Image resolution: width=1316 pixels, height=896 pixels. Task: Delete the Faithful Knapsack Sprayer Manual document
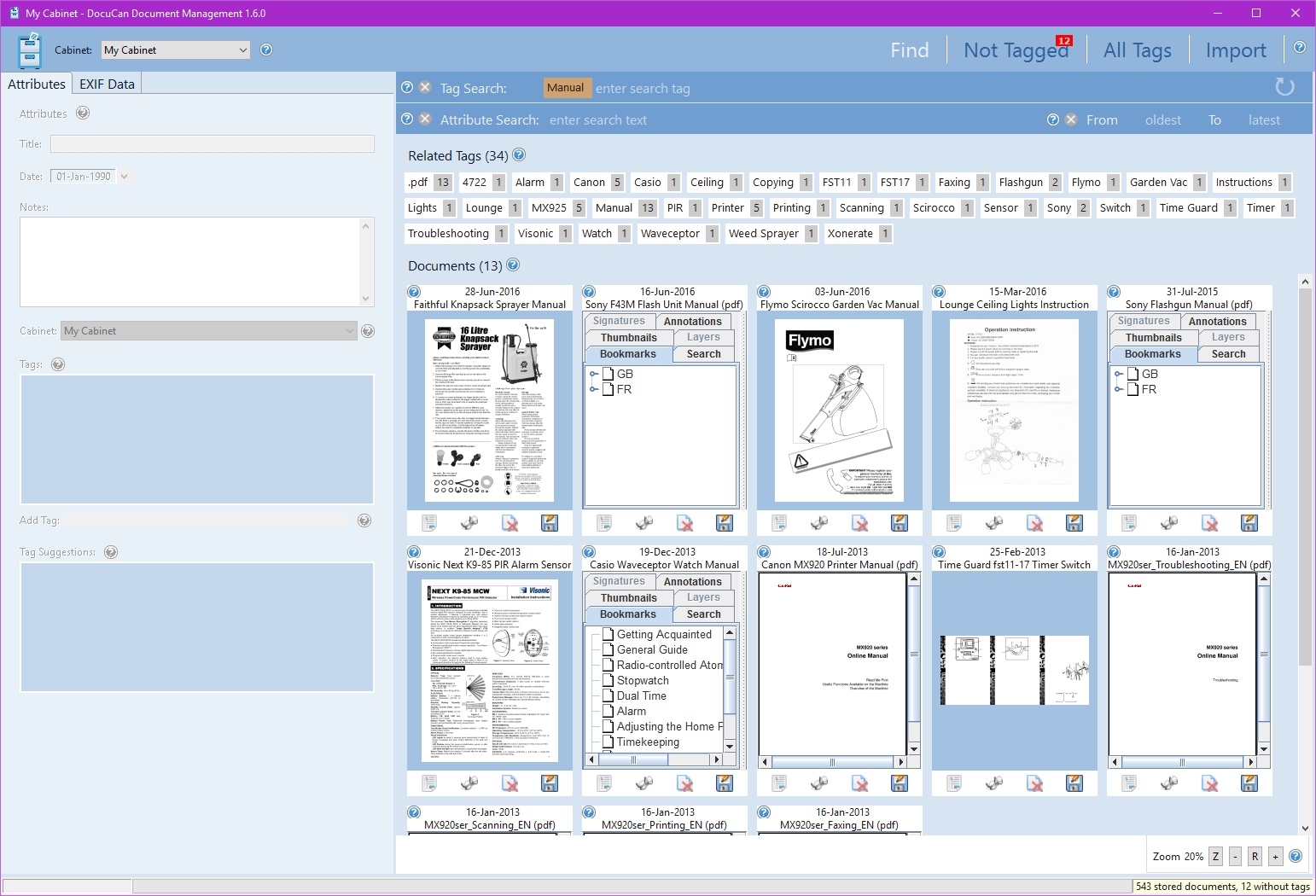coord(510,522)
